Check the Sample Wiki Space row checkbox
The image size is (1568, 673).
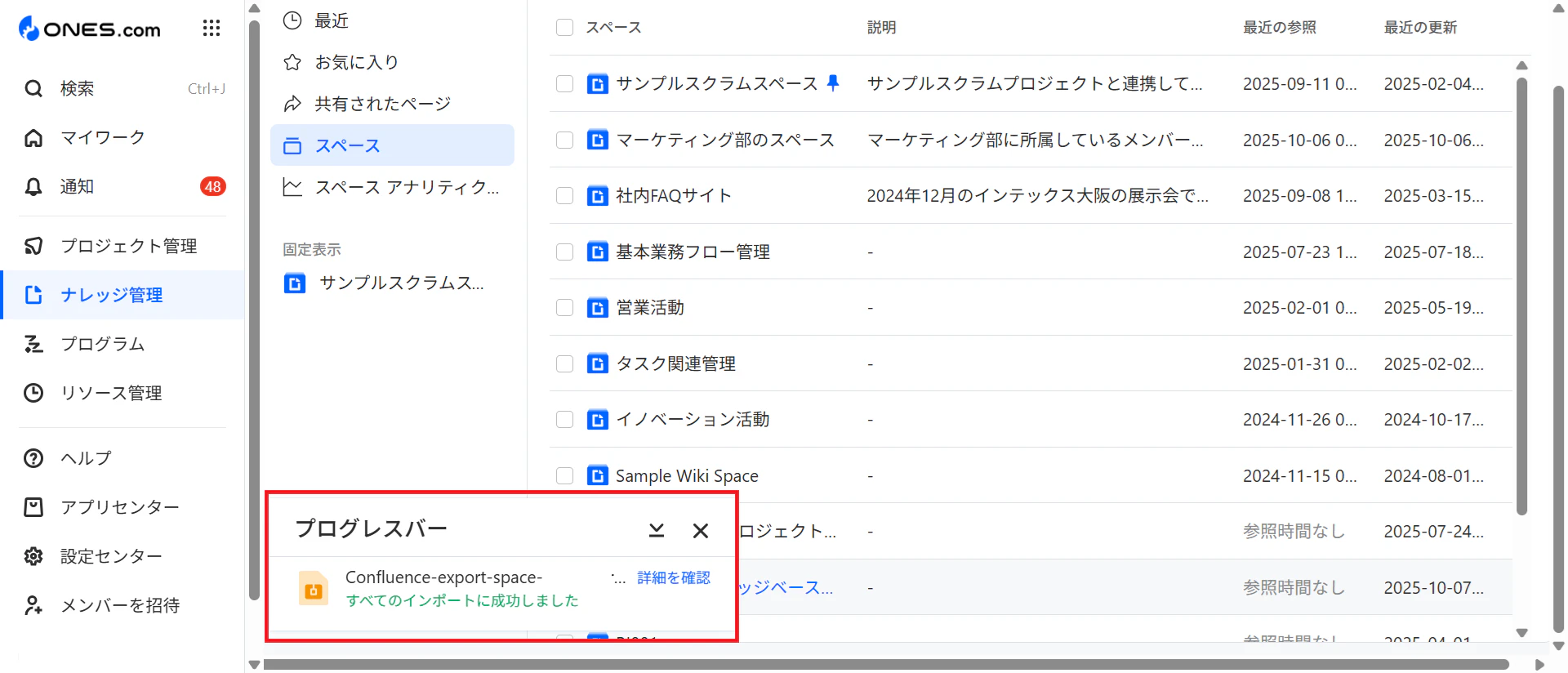point(564,475)
